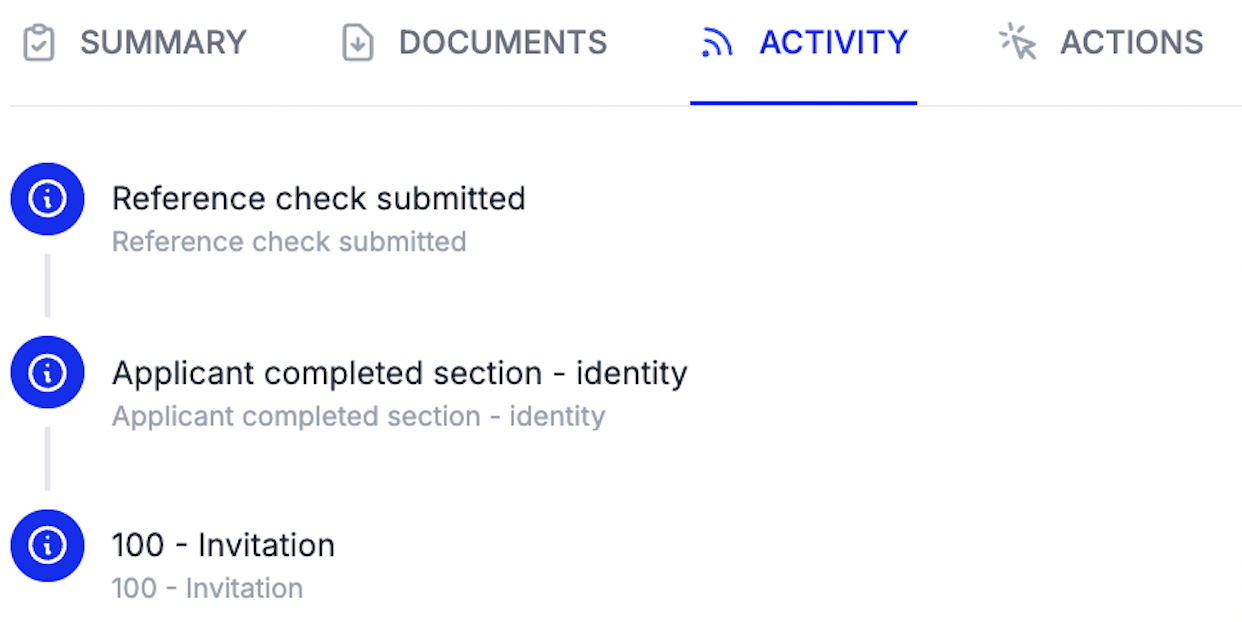Viewport: 1242px width, 622px height.
Task: Click the identity section subtitle text
Action: (359, 415)
